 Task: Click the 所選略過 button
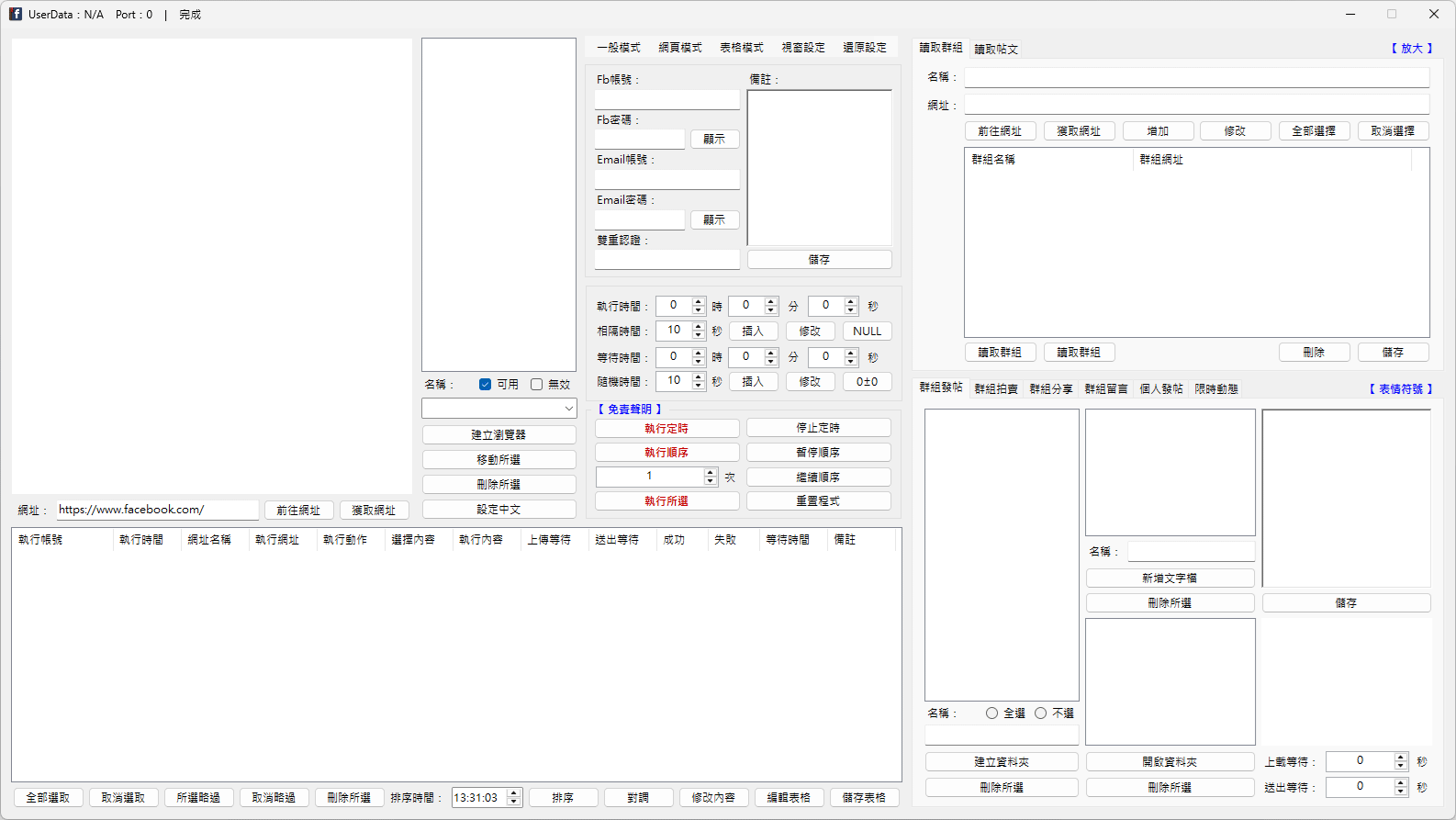pyautogui.click(x=198, y=798)
